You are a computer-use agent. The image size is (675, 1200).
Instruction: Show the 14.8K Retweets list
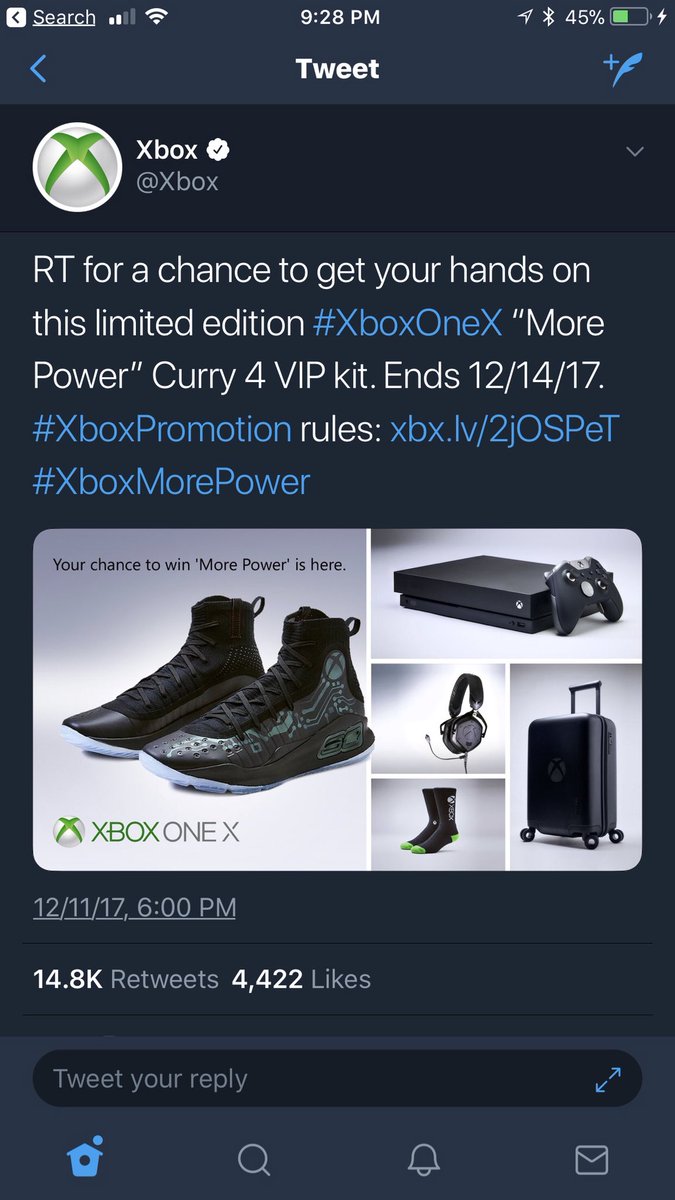click(x=126, y=979)
